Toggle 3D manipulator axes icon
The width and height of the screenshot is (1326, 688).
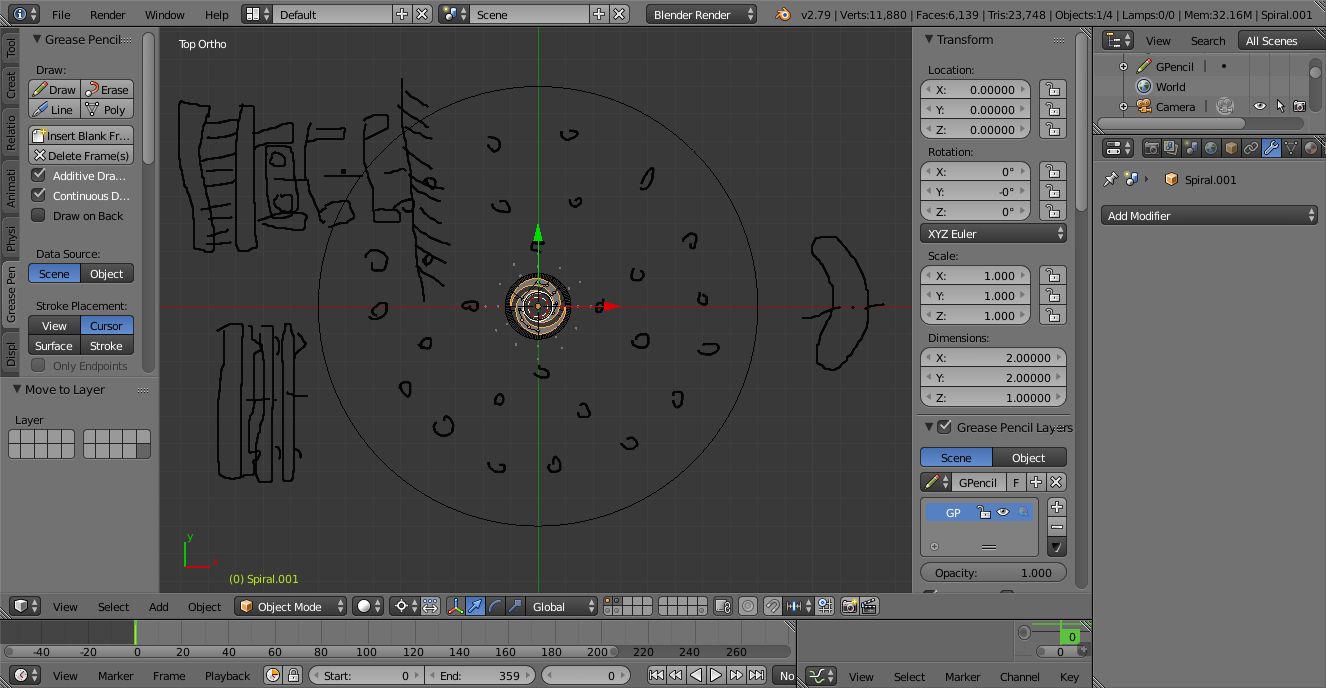[x=456, y=606]
